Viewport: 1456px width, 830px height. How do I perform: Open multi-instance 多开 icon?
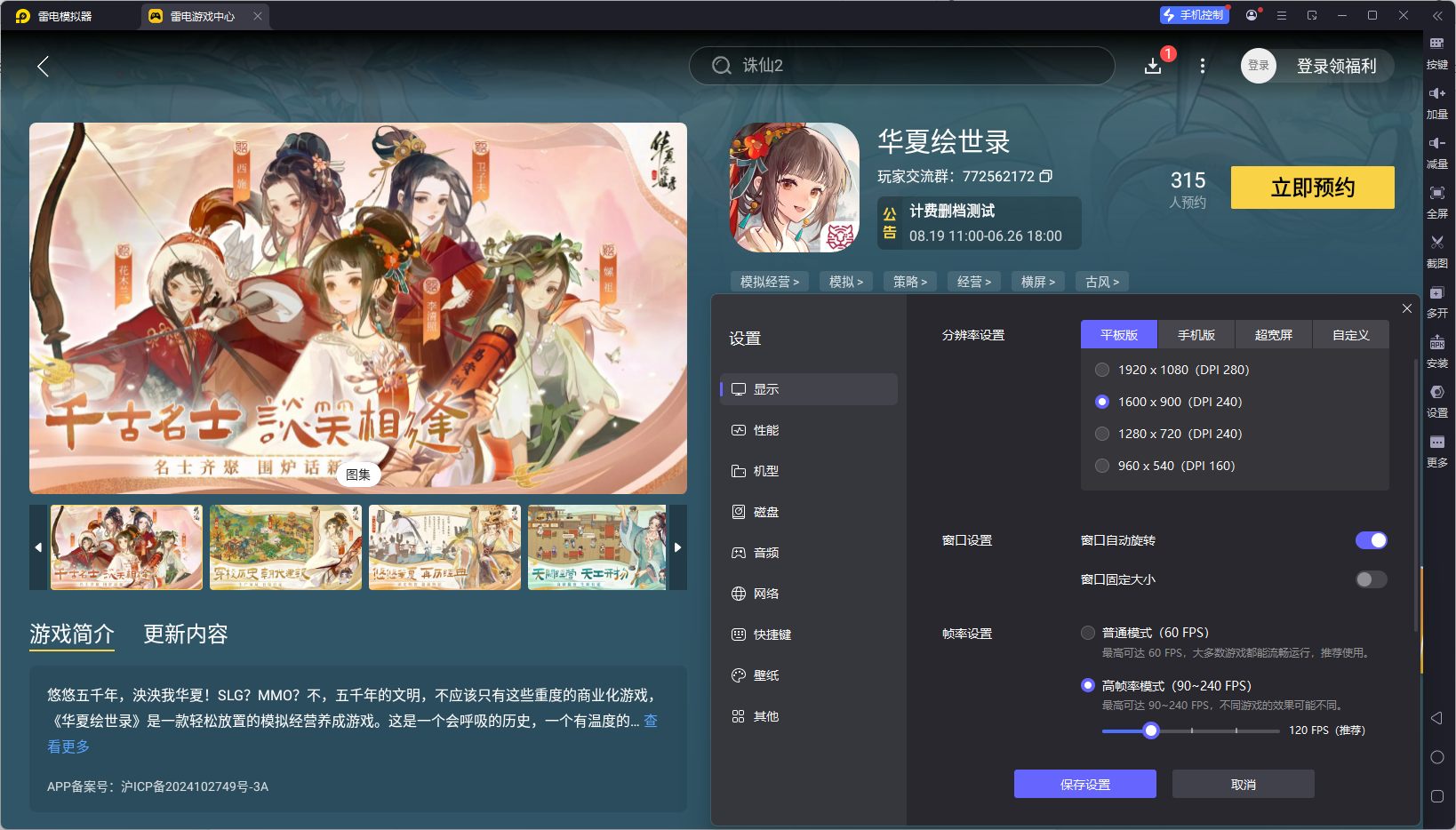[1437, 302]
